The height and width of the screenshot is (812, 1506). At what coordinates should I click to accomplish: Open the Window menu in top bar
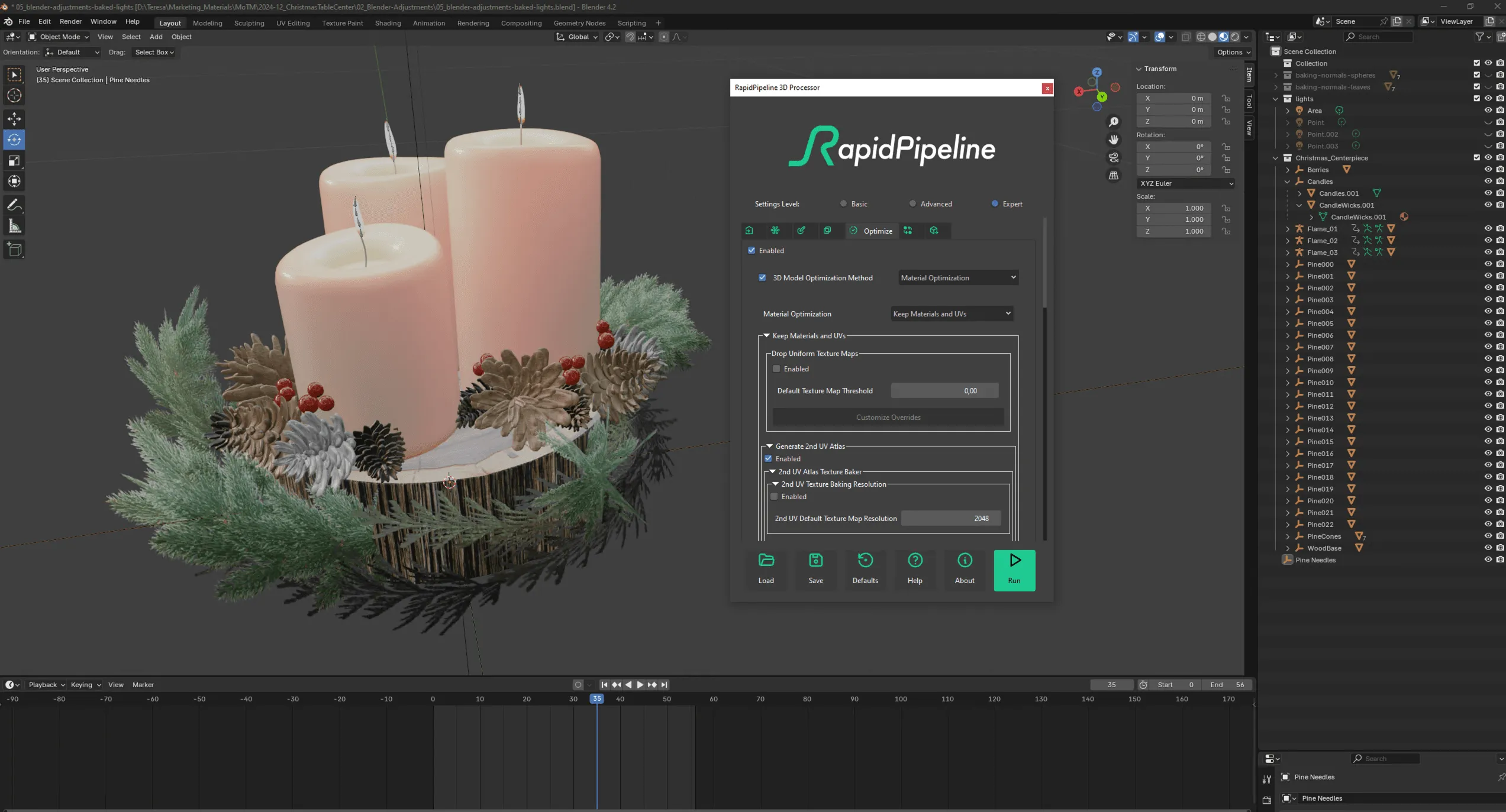pyautogui.click(x=102, y=22)
